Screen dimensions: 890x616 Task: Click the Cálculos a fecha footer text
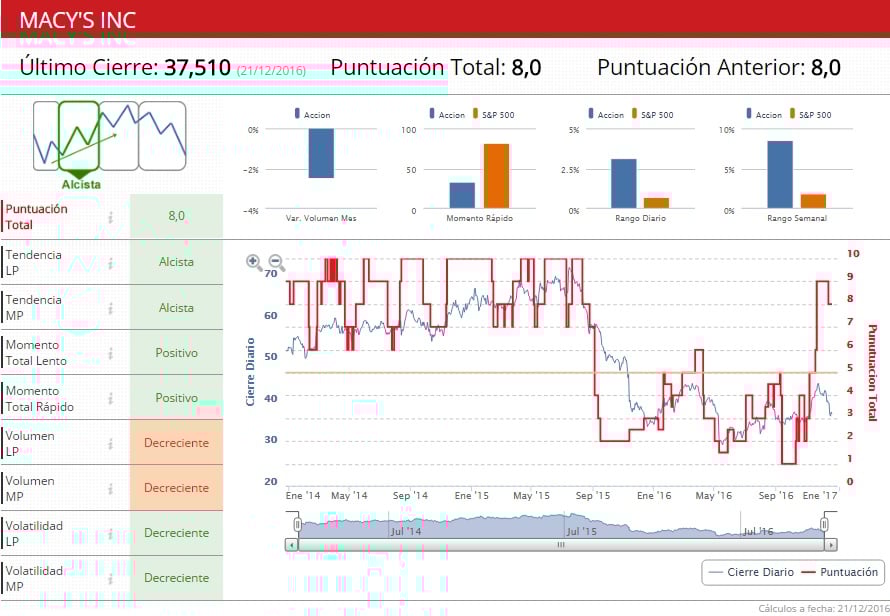pyautogui.click(x=824, y=608)
